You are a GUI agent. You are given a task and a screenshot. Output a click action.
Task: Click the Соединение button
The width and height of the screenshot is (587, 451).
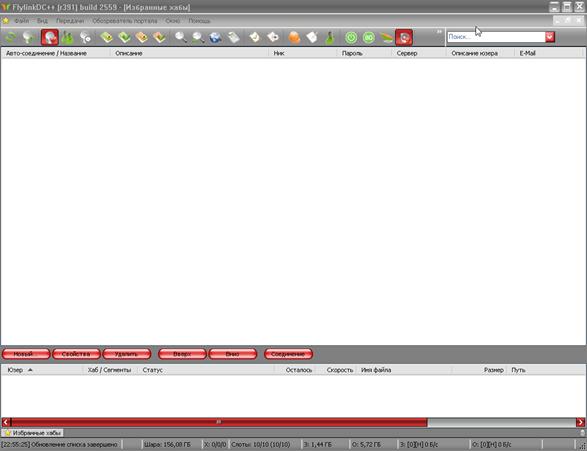click(x=288, y=354)
